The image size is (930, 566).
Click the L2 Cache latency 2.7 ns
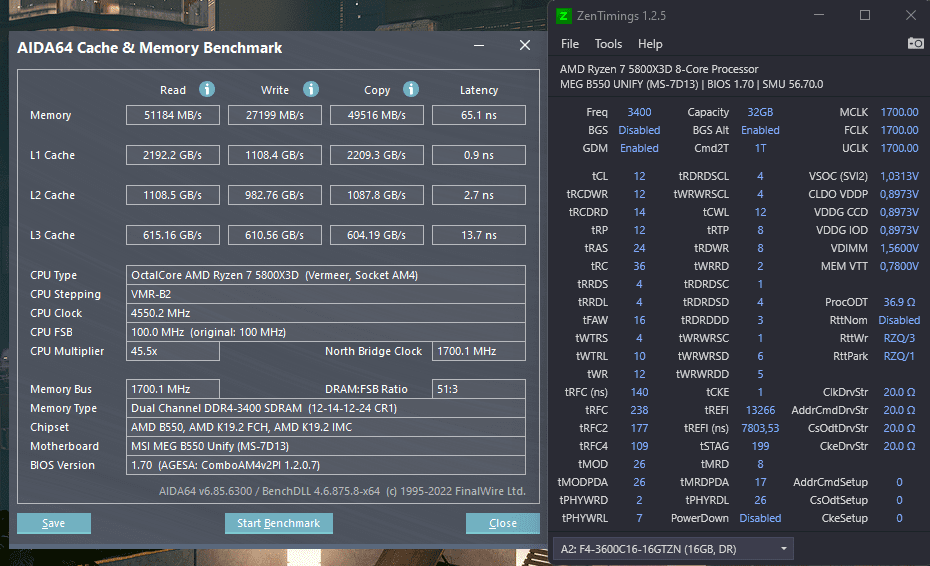pos(479,195)
